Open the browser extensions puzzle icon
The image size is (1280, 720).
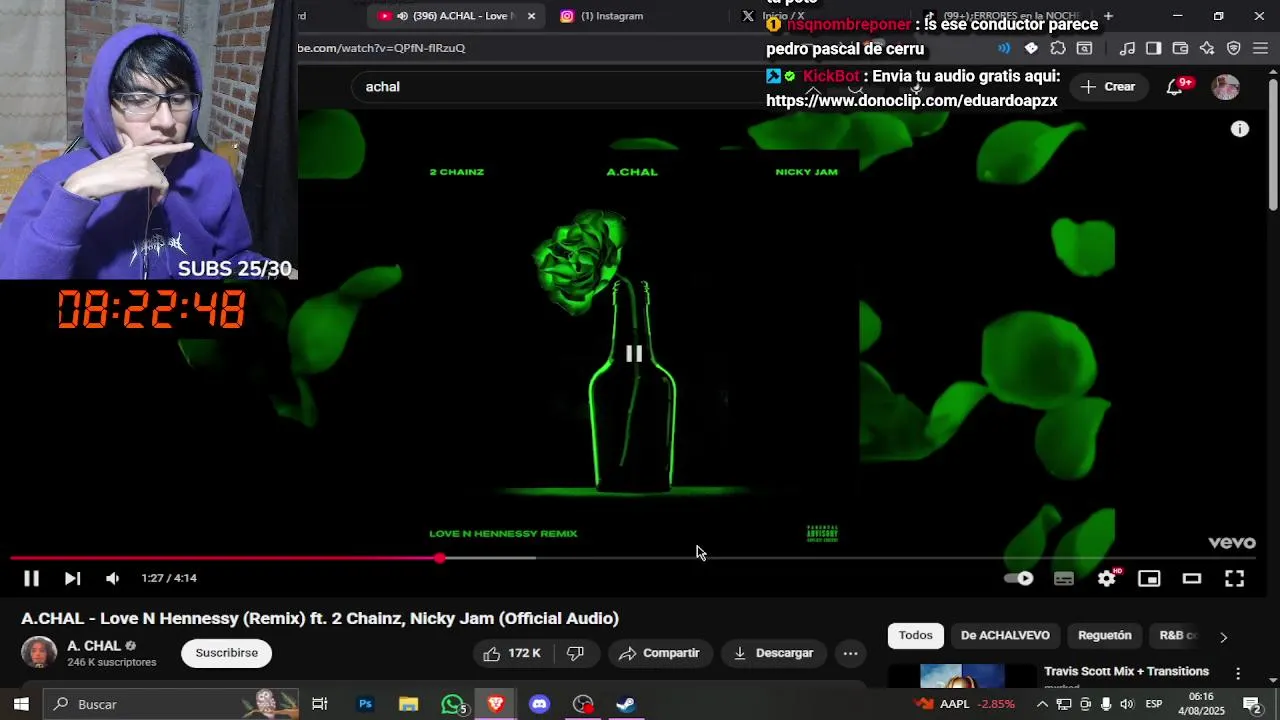pos(1058,48)
